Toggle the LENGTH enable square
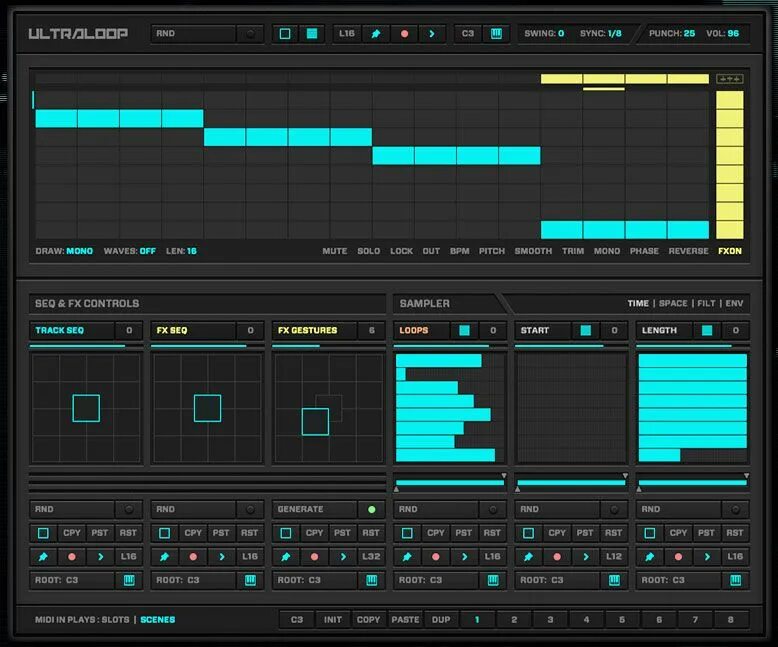 pos(707,330)
